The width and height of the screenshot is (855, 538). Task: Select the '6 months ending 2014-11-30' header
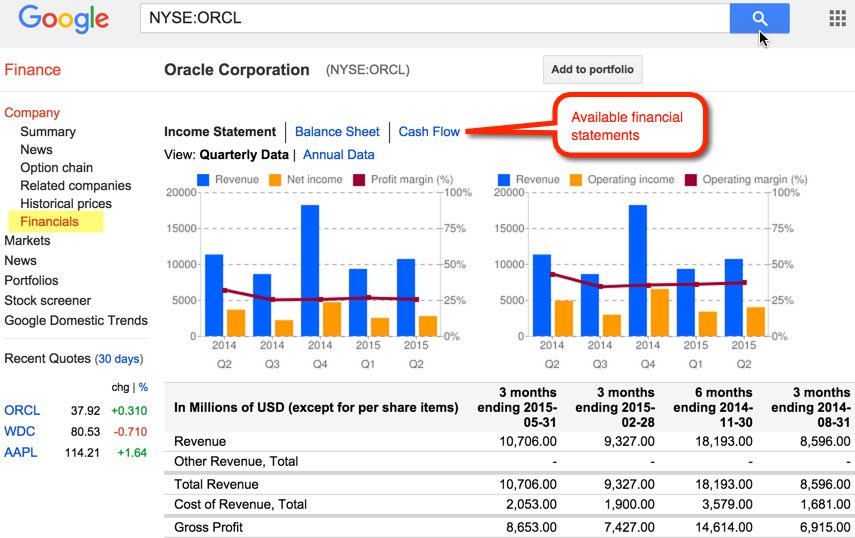coord(713,407)
